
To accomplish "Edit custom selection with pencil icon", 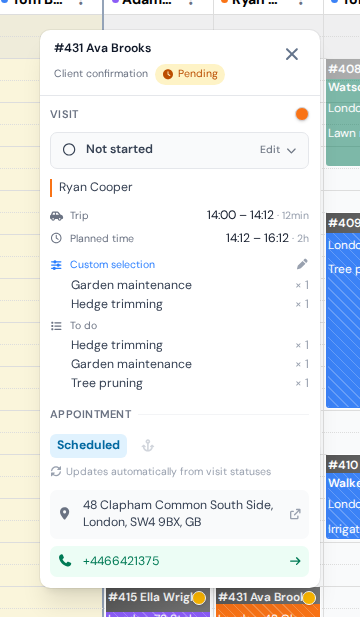I will [x=302, y=264].
